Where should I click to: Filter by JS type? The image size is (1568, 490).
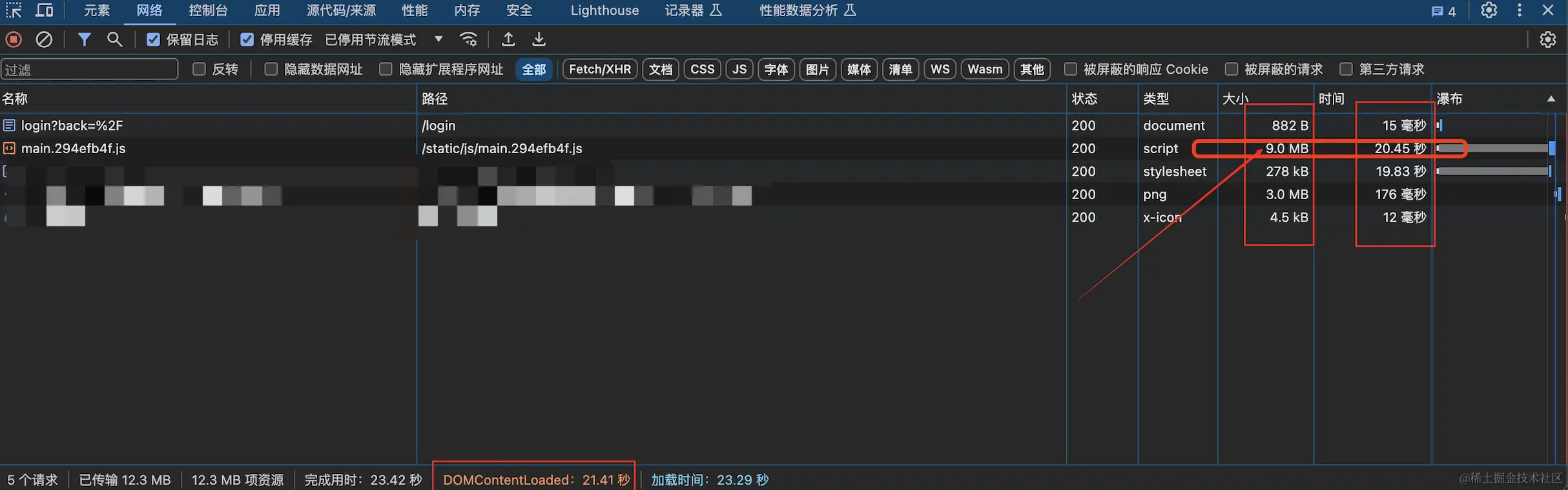[x=739, y=69]
